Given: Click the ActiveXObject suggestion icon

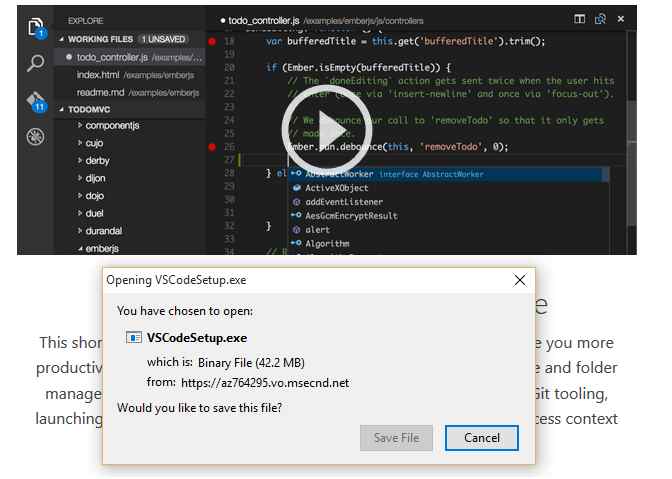Looking at the screenshot, I should [296, 188].
